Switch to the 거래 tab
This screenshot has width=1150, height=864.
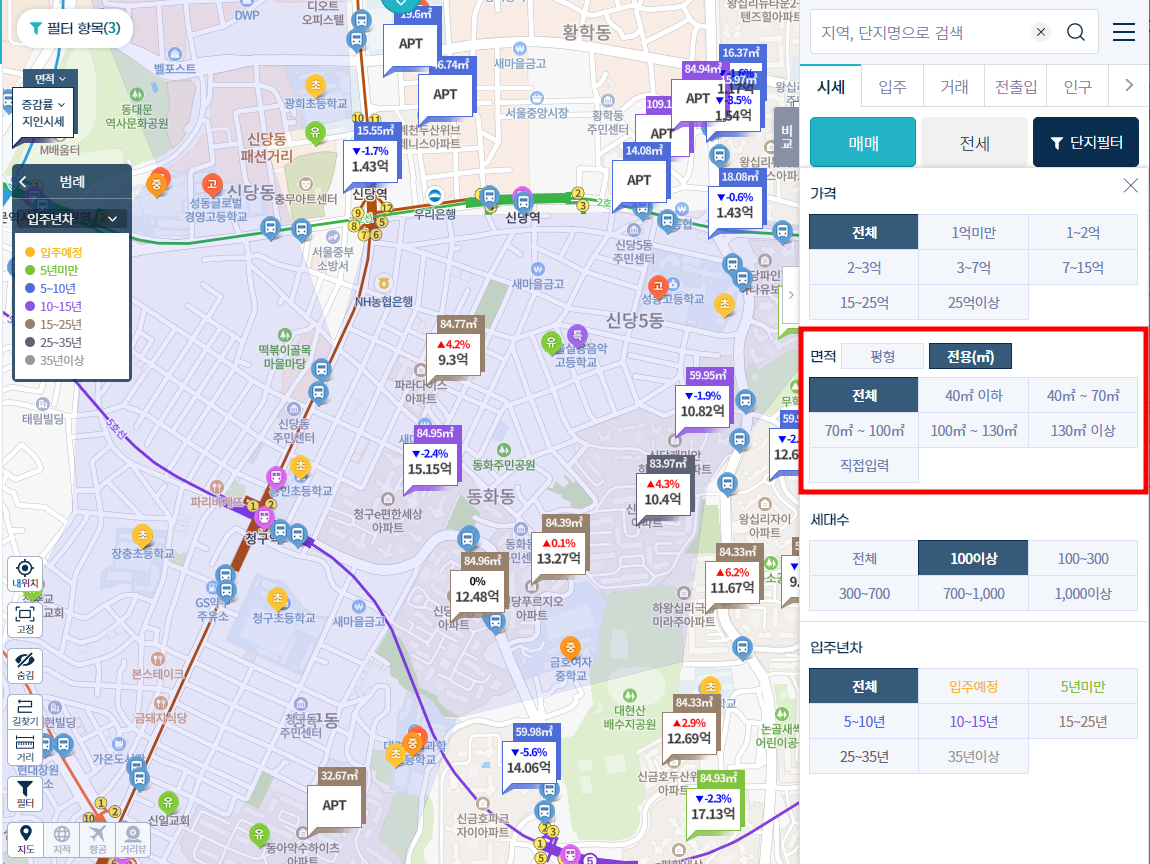pos(953,87)
